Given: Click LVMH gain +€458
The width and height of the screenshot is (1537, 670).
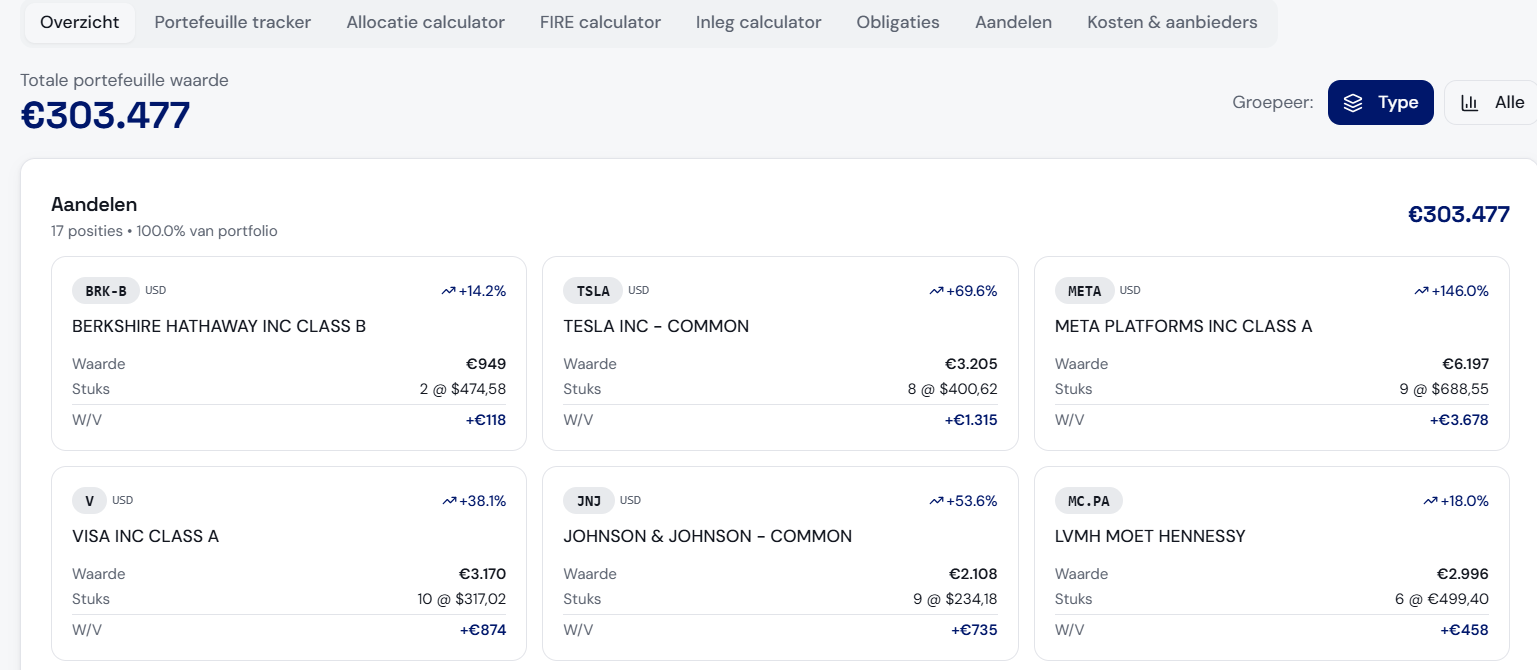Looking at the screenshot, I should click(1464, 630).
